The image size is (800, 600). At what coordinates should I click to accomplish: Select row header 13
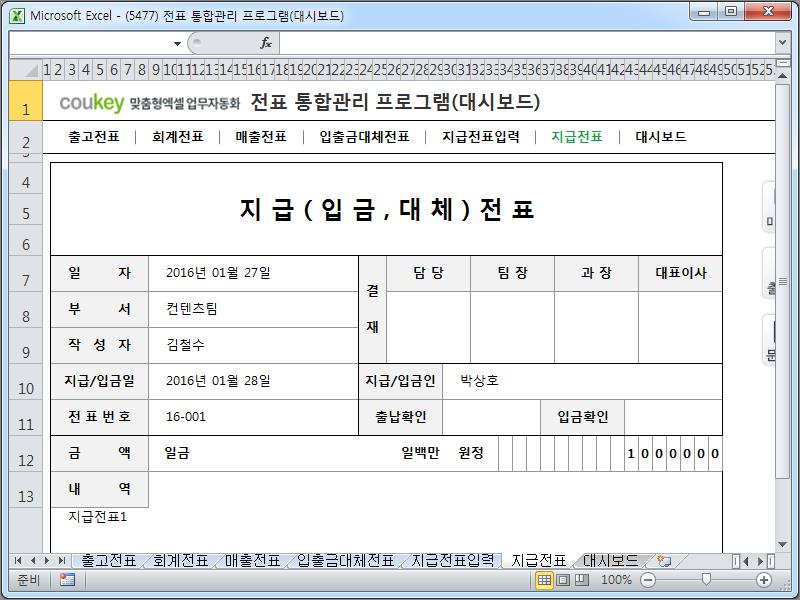(26, 490)
